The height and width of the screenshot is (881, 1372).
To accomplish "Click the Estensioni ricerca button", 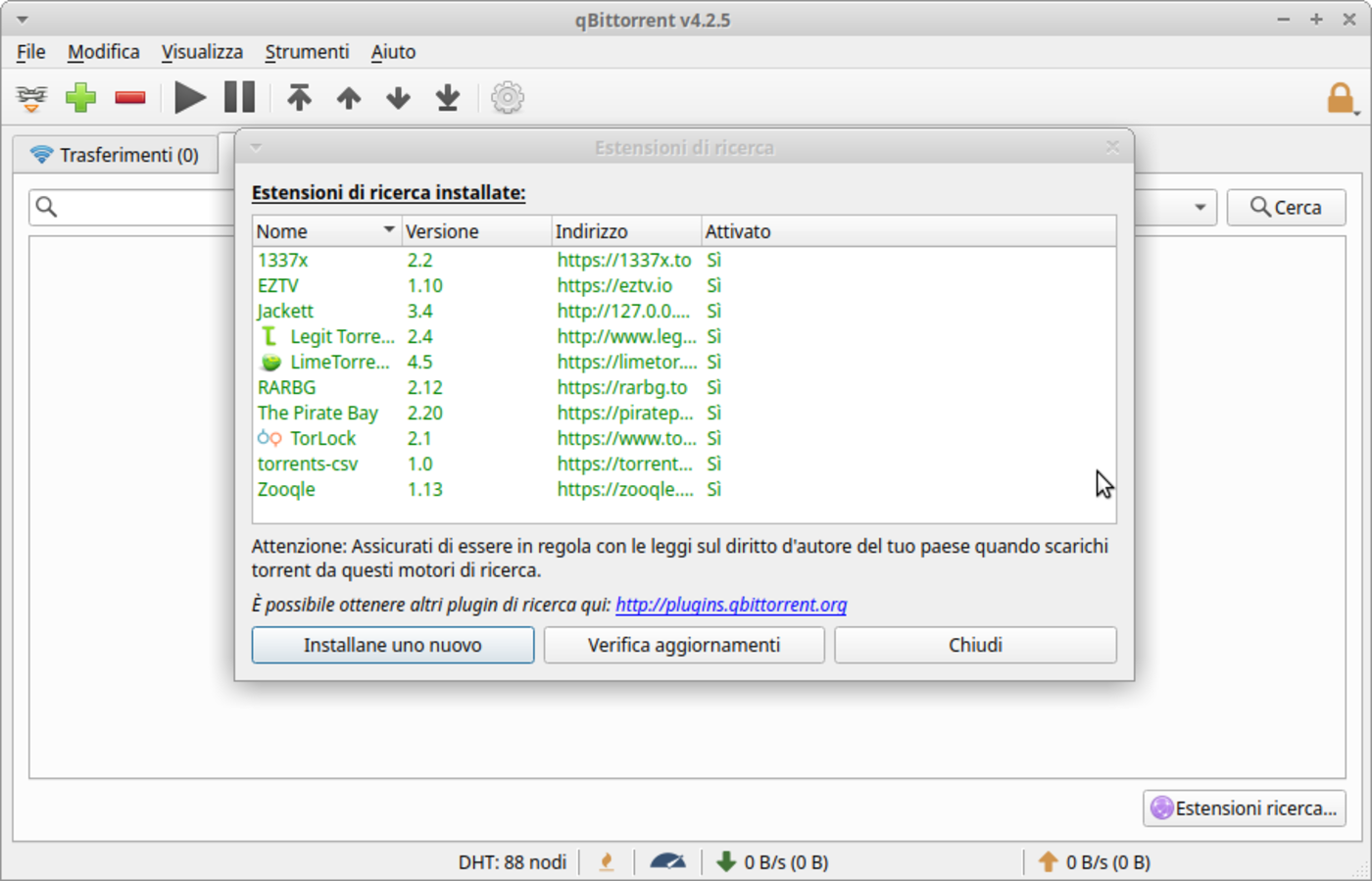I will (x=1244, y=808).
